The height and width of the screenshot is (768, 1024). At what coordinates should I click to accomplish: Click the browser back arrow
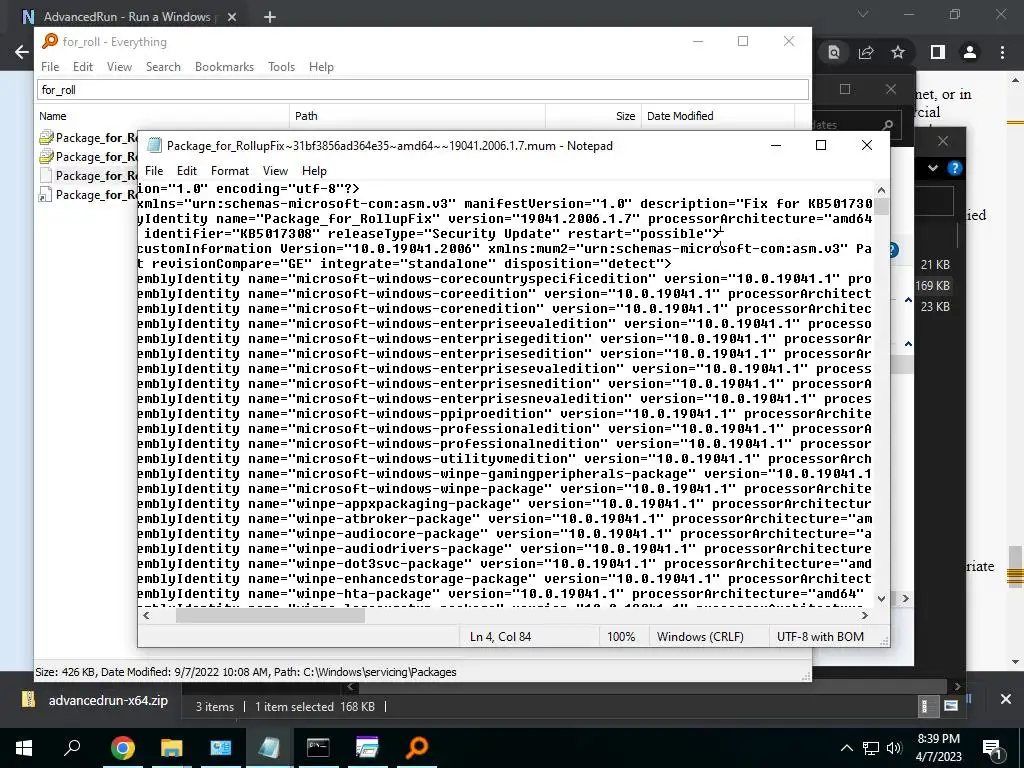[x=22, y=52]
